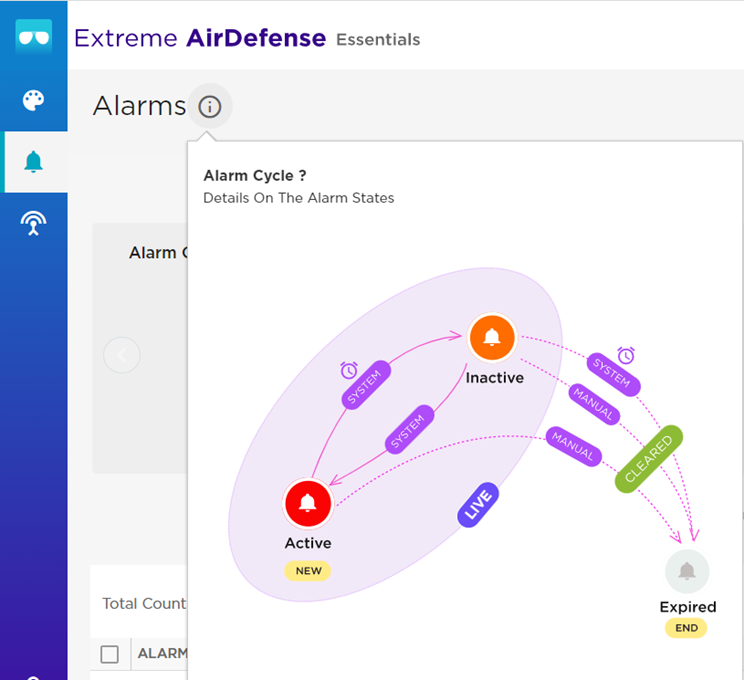Click the yellow NEW tag under Active
The height and width of the screenshot is (680, 744).
pyautogui.click(x=308, y=571)
